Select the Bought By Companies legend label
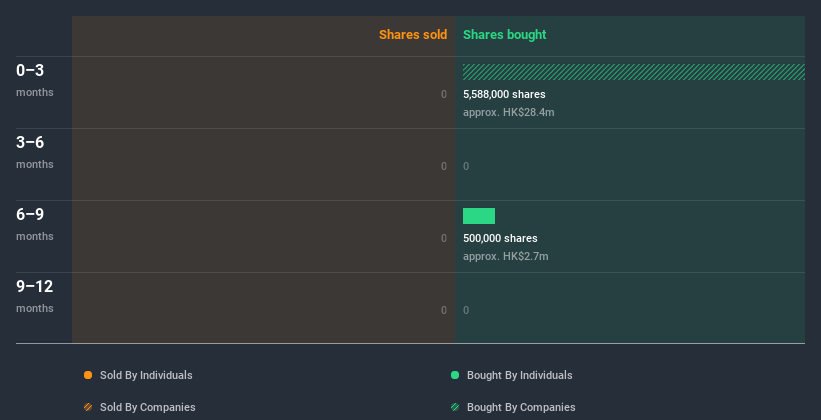Image resolution: width=821 pixels, height=420 pixels. [521, 407]
